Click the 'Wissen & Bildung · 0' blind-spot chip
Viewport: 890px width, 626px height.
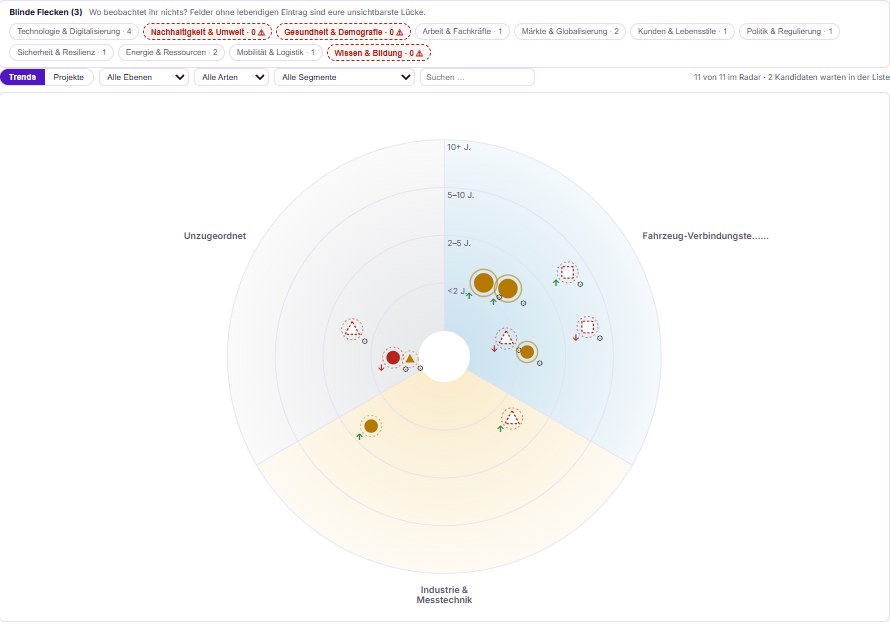tap(379, 53)
